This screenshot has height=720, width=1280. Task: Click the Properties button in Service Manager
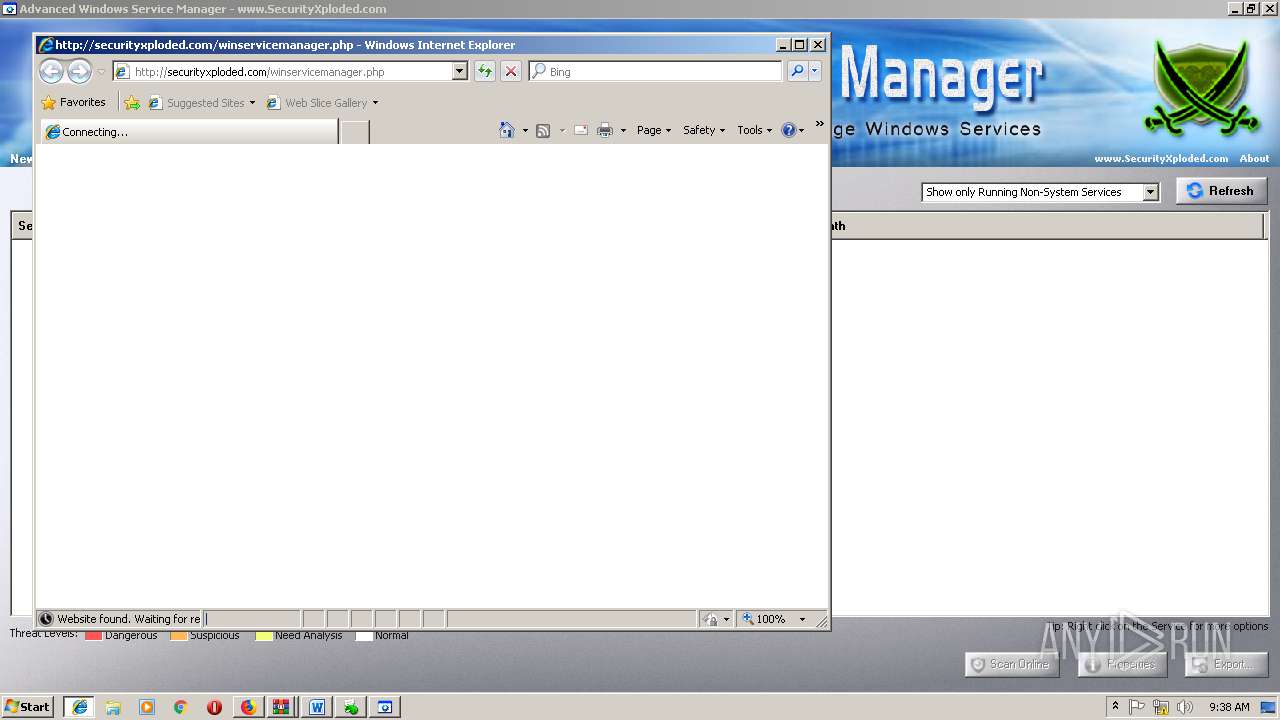(1122, 664)
